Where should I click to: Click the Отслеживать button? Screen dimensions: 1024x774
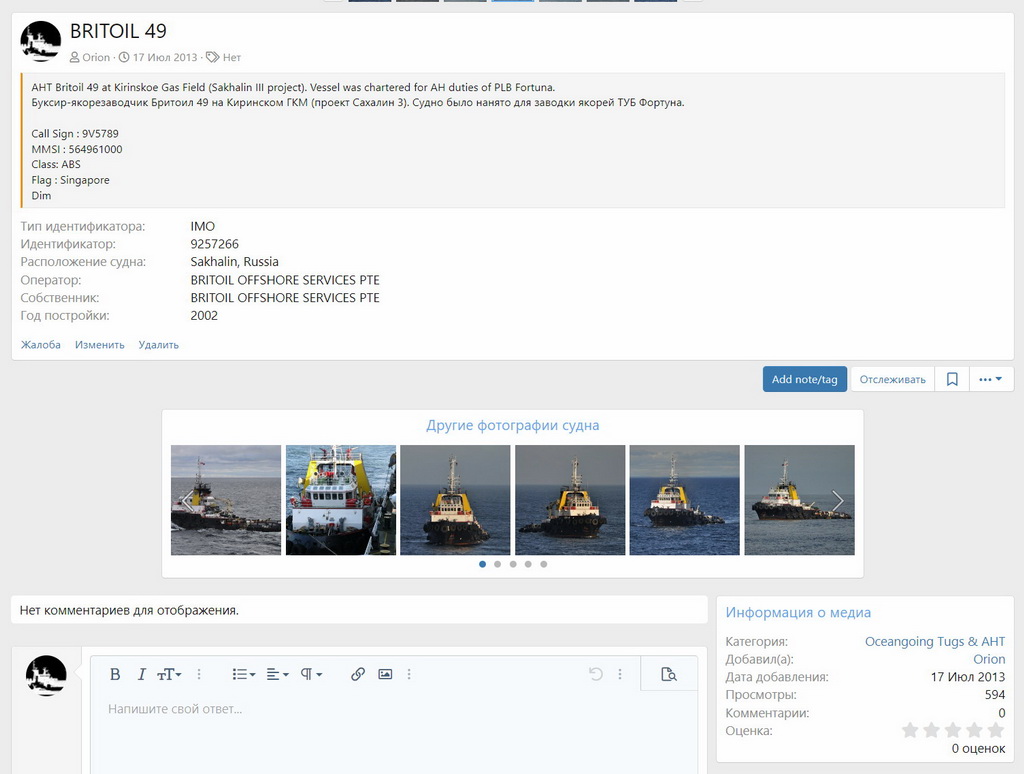892,379
